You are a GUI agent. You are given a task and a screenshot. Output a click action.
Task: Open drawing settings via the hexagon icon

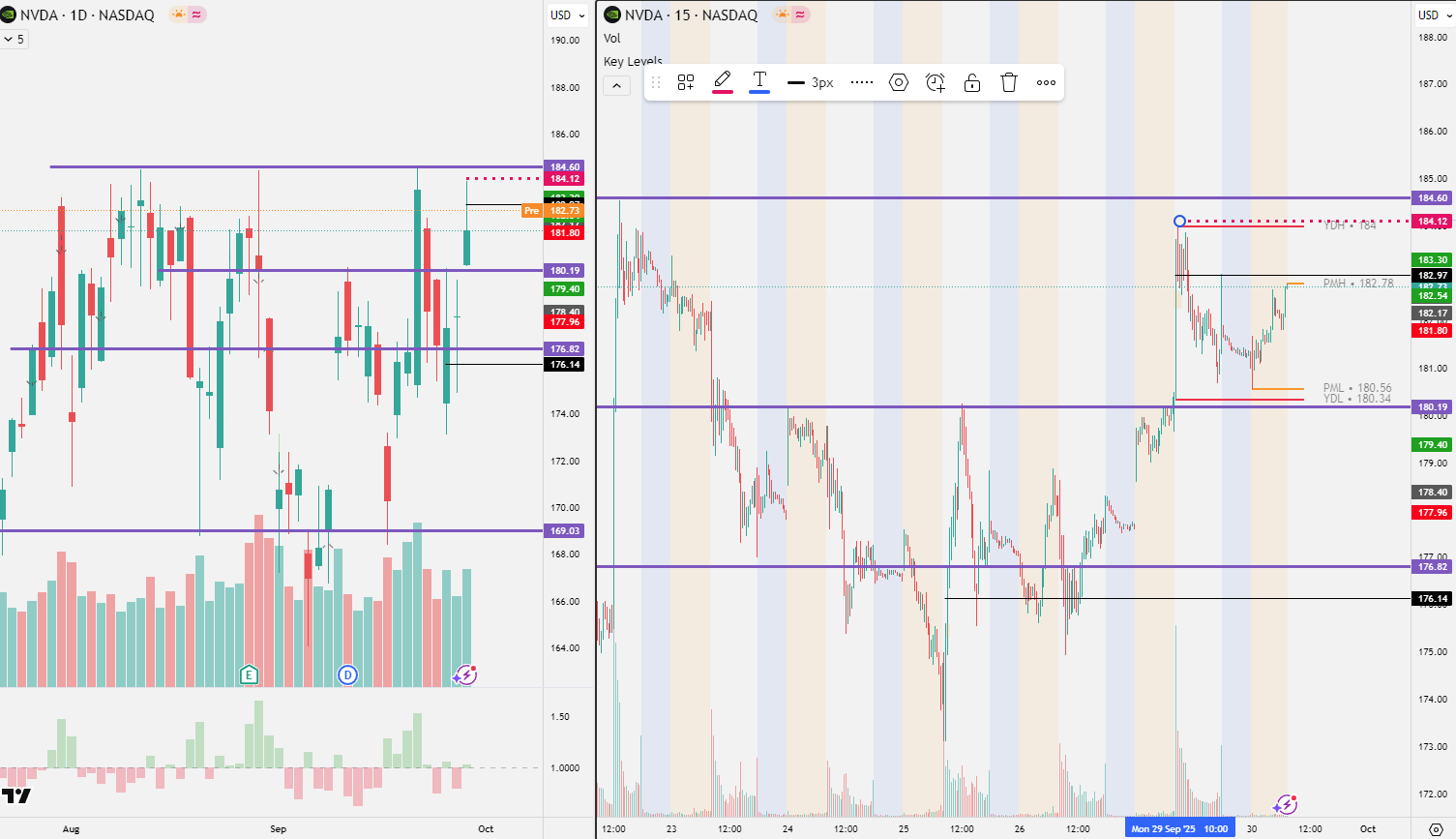click(x=899, y=82)
